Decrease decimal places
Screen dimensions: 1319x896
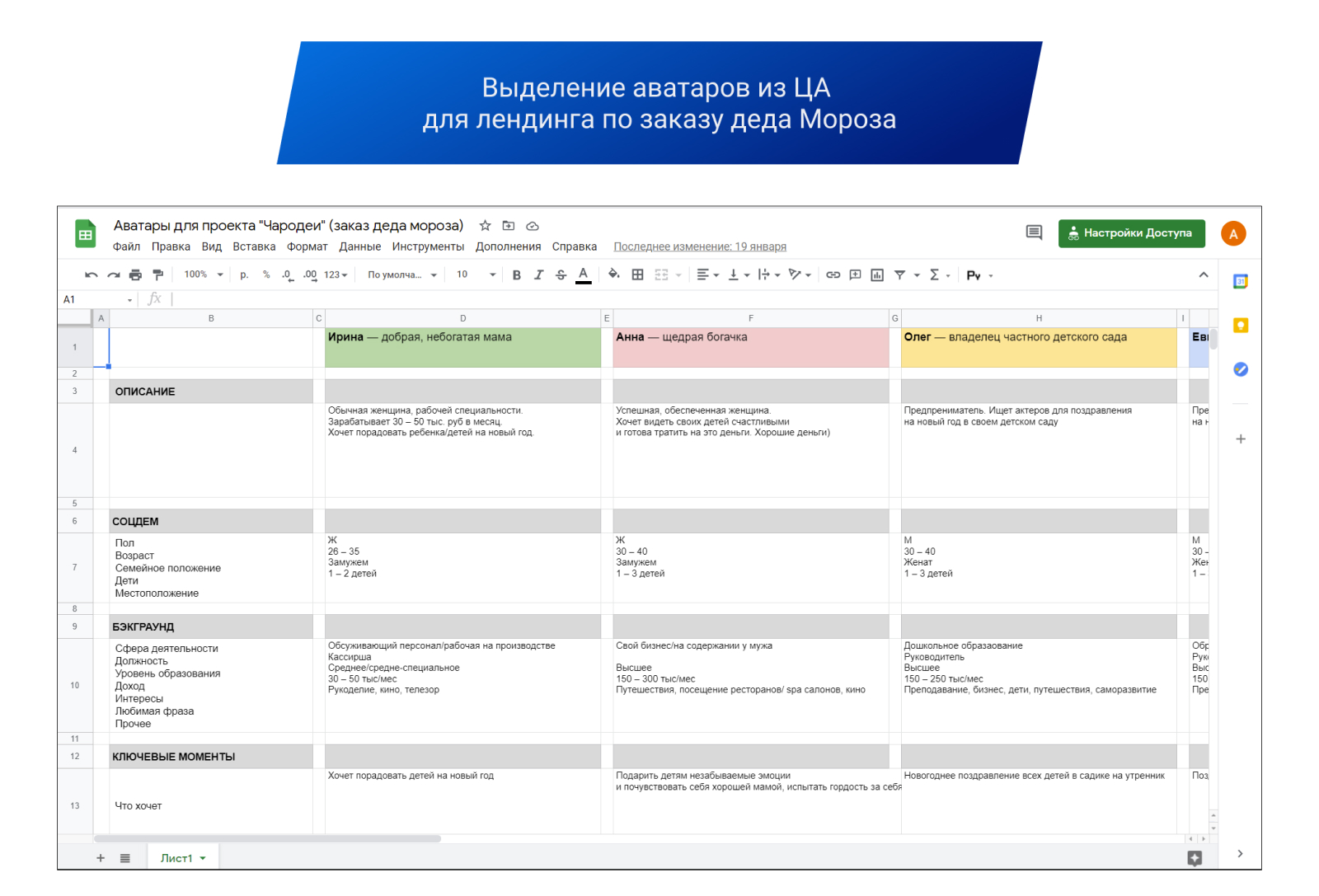[287, 275]
